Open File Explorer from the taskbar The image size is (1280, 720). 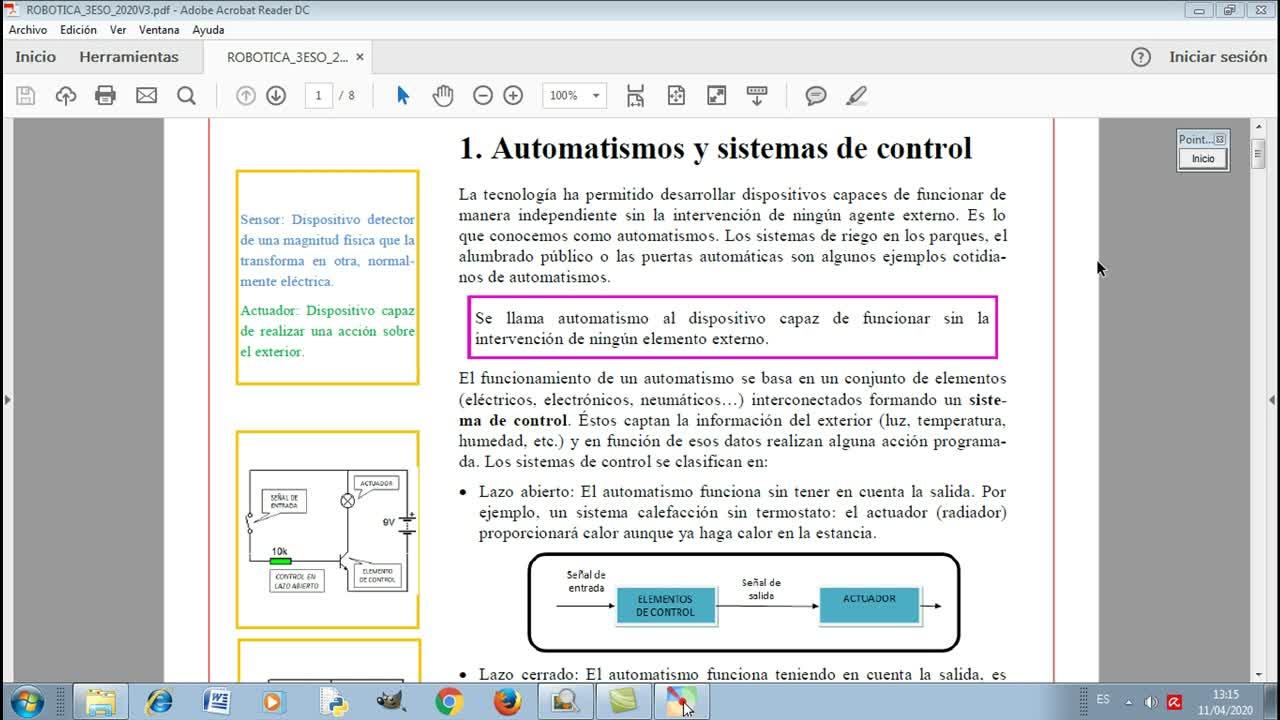coord(101,702)
